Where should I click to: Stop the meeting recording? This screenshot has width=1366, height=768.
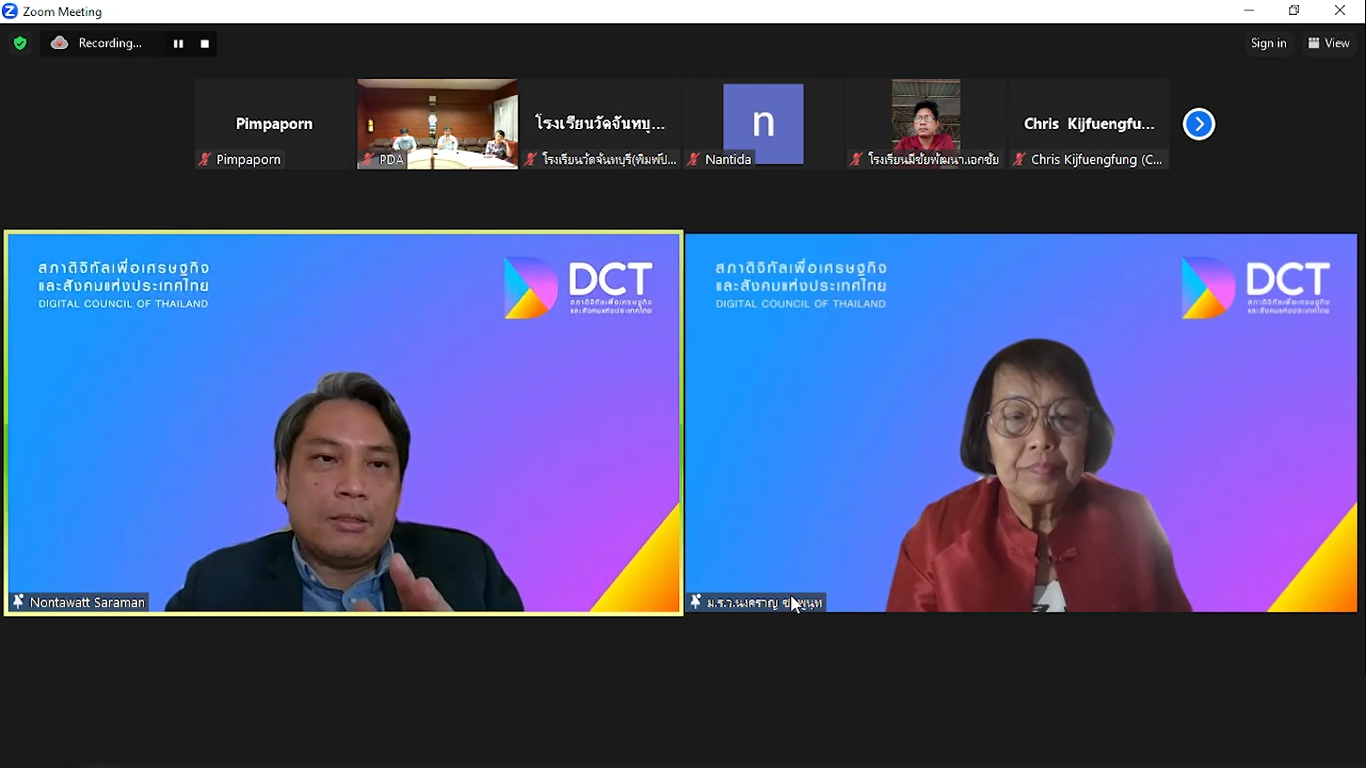(205, 44)
